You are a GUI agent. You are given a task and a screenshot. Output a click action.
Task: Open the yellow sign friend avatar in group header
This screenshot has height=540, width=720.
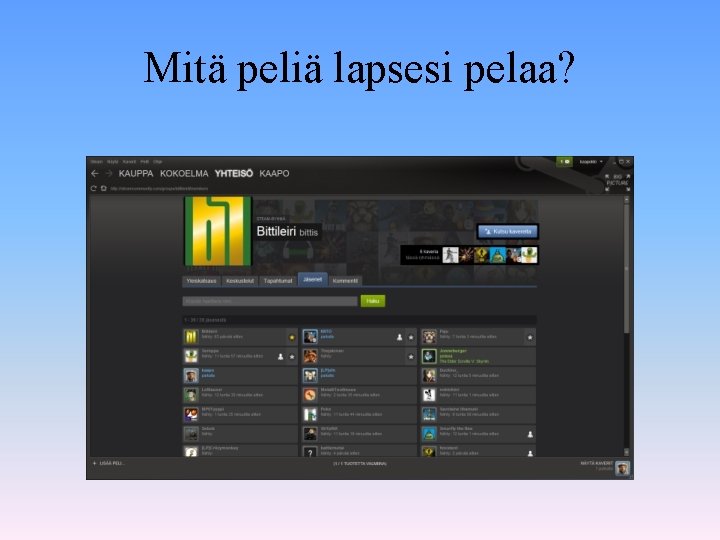tap(482, 255)
